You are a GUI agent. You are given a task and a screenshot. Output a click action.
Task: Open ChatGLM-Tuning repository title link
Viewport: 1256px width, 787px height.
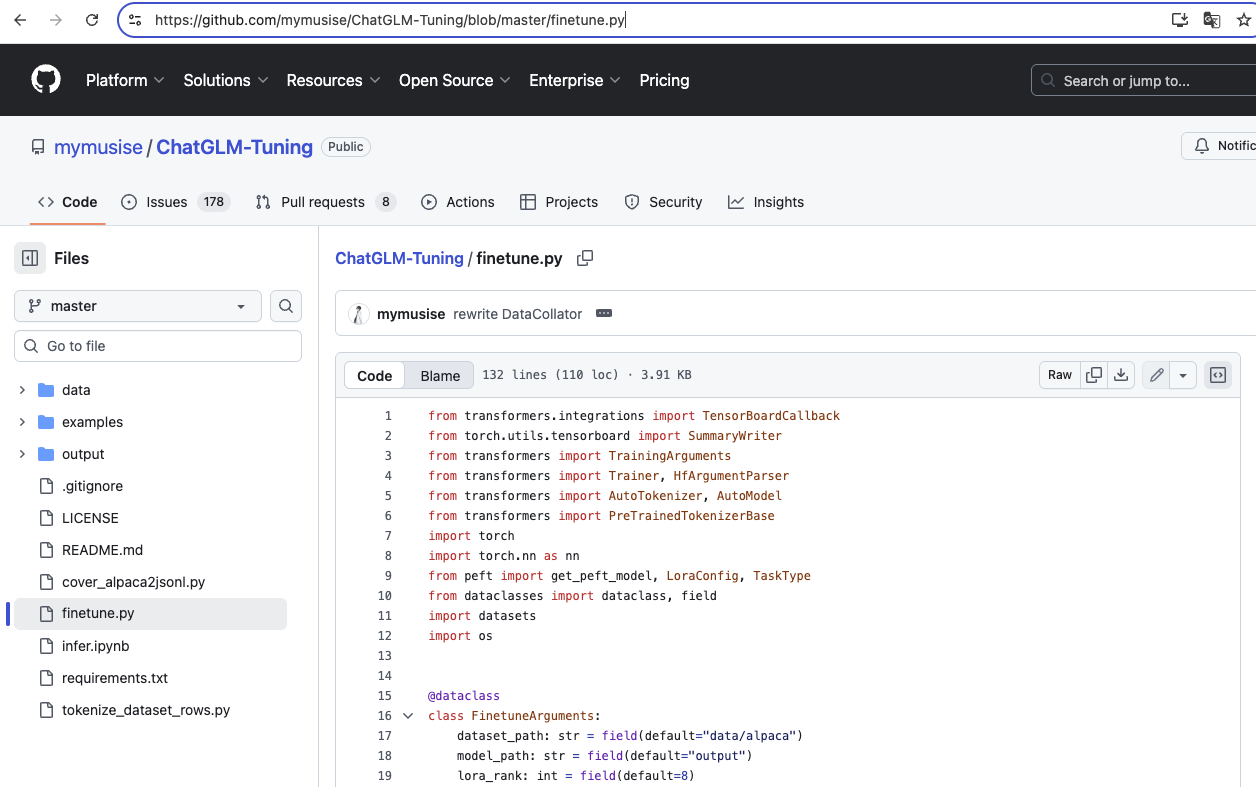point(234,147)
